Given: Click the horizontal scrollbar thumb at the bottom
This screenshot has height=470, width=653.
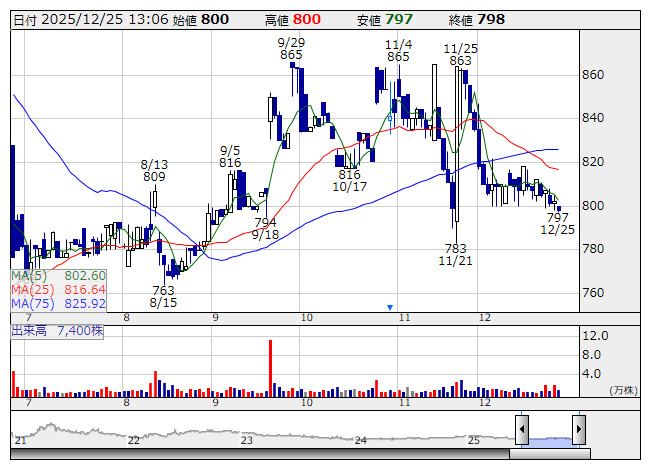Looking at the screenshot, I should [549, 454].
